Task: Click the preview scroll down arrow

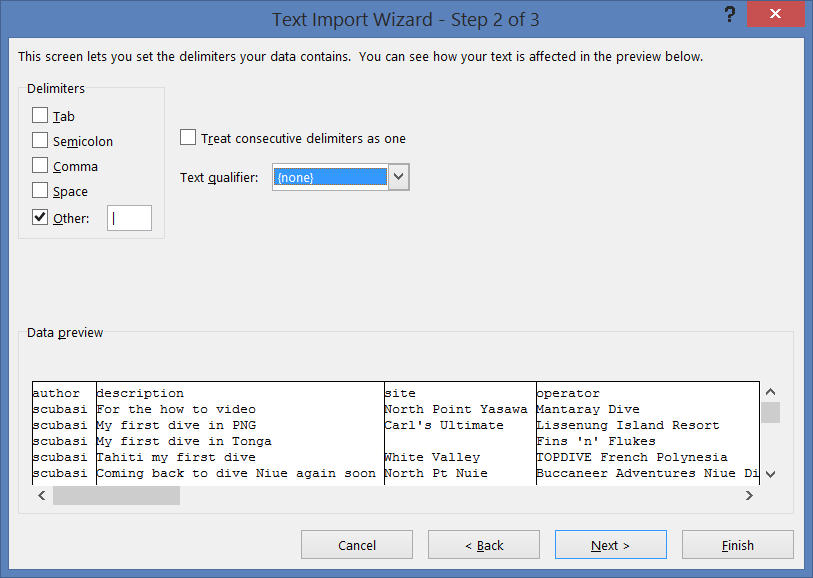Action: tap(770, 474)
